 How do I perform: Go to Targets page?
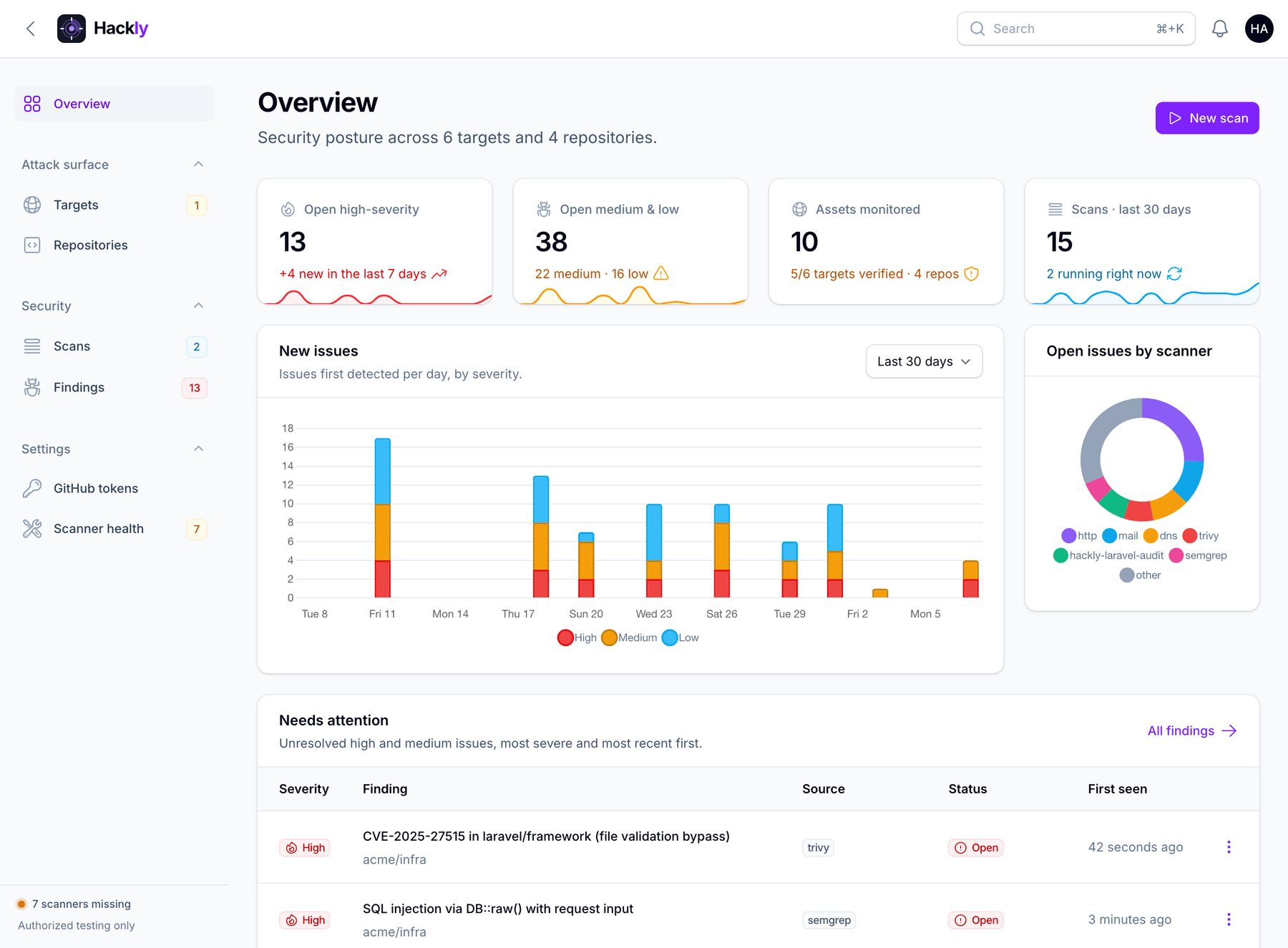point(114,205)
